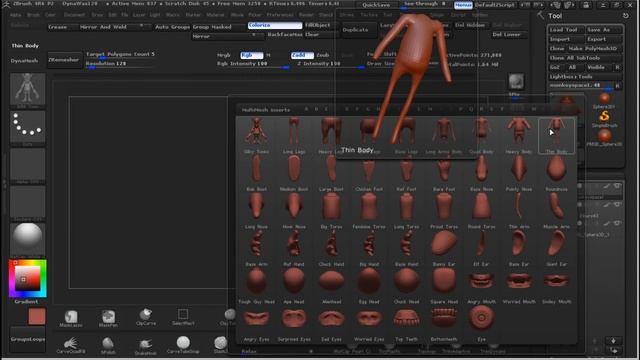Open the Document menu
Viewport: 640px width, 360px height.
coord(74,15)
